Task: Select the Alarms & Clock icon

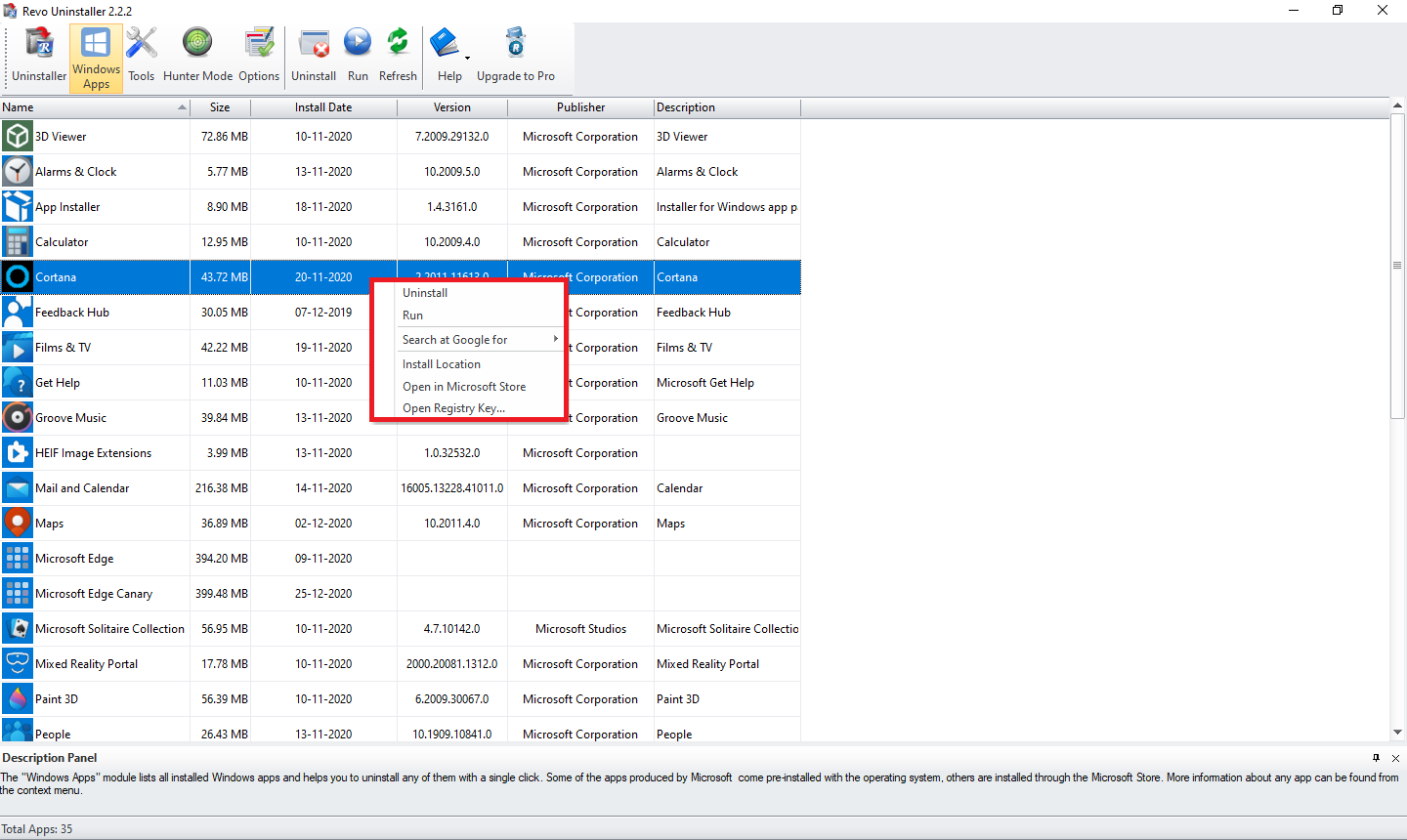Action: (18, 172)
